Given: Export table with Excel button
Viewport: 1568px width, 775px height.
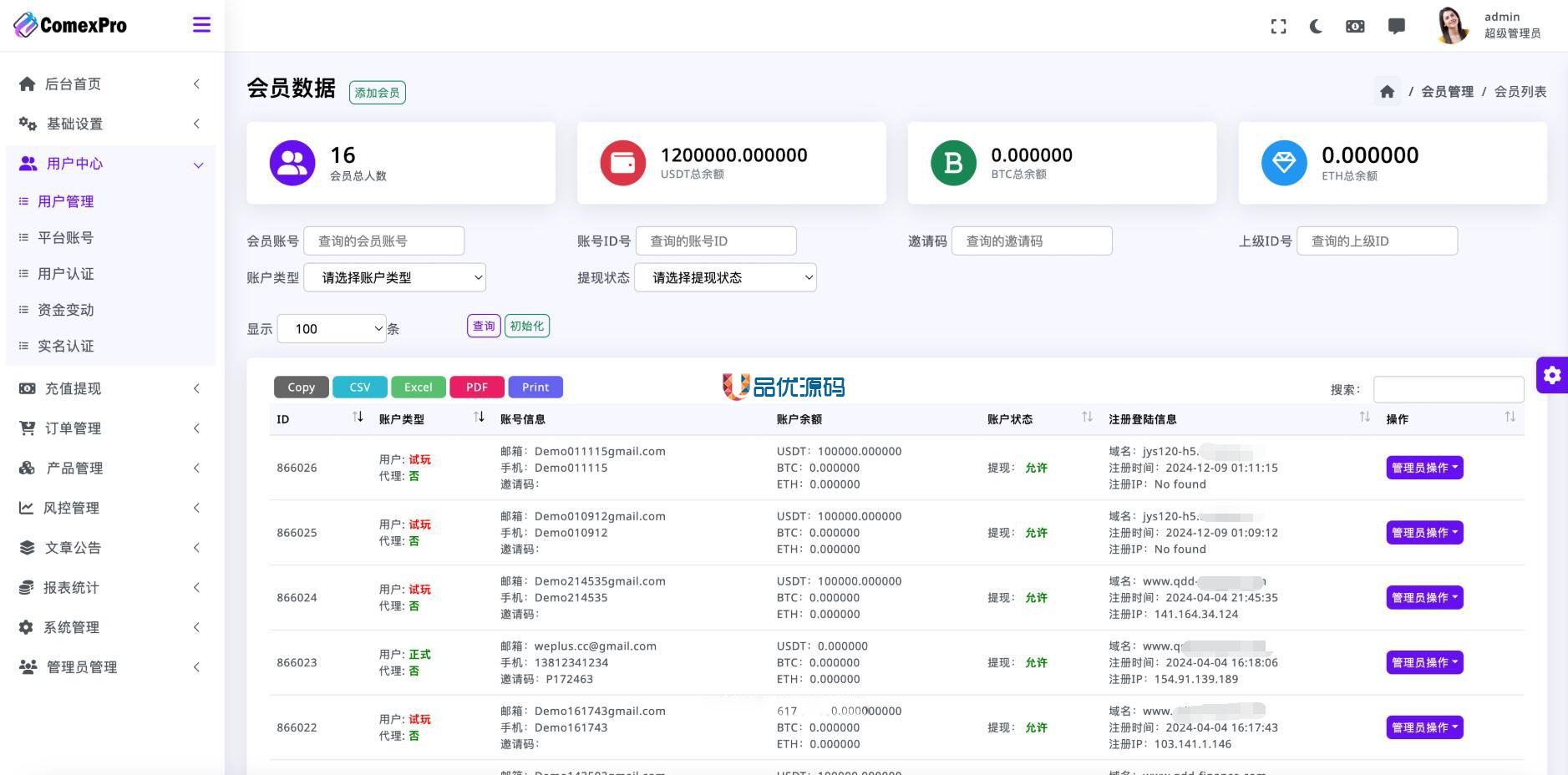Looking at the screenshot, I should click(419, 387).
